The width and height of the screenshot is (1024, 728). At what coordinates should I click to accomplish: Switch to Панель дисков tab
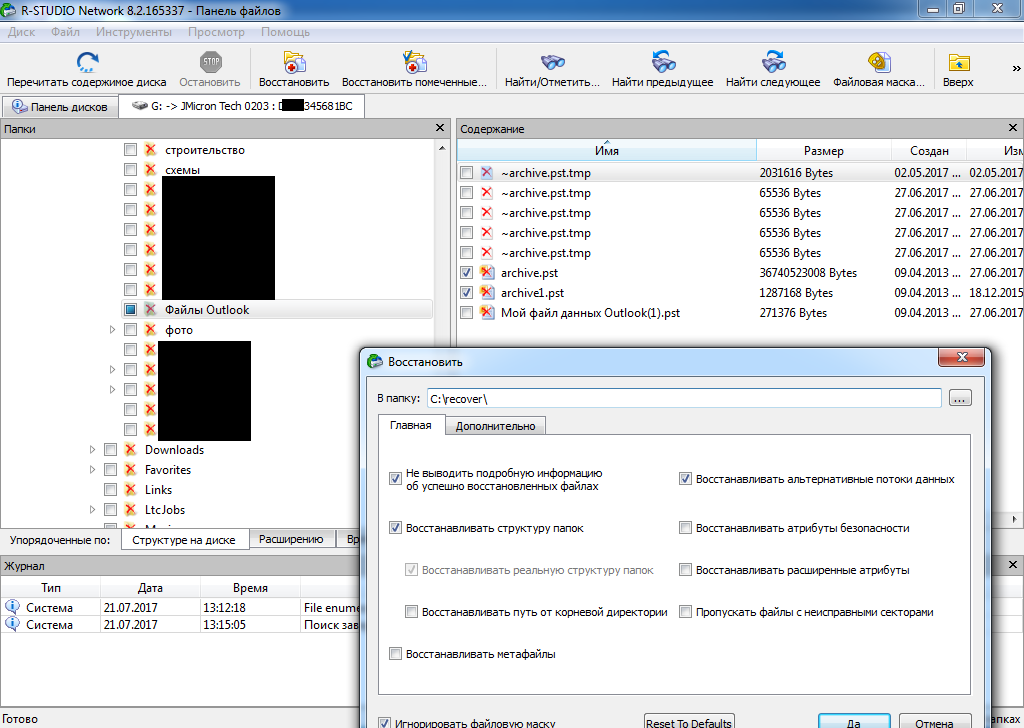[x=60, y=106]
